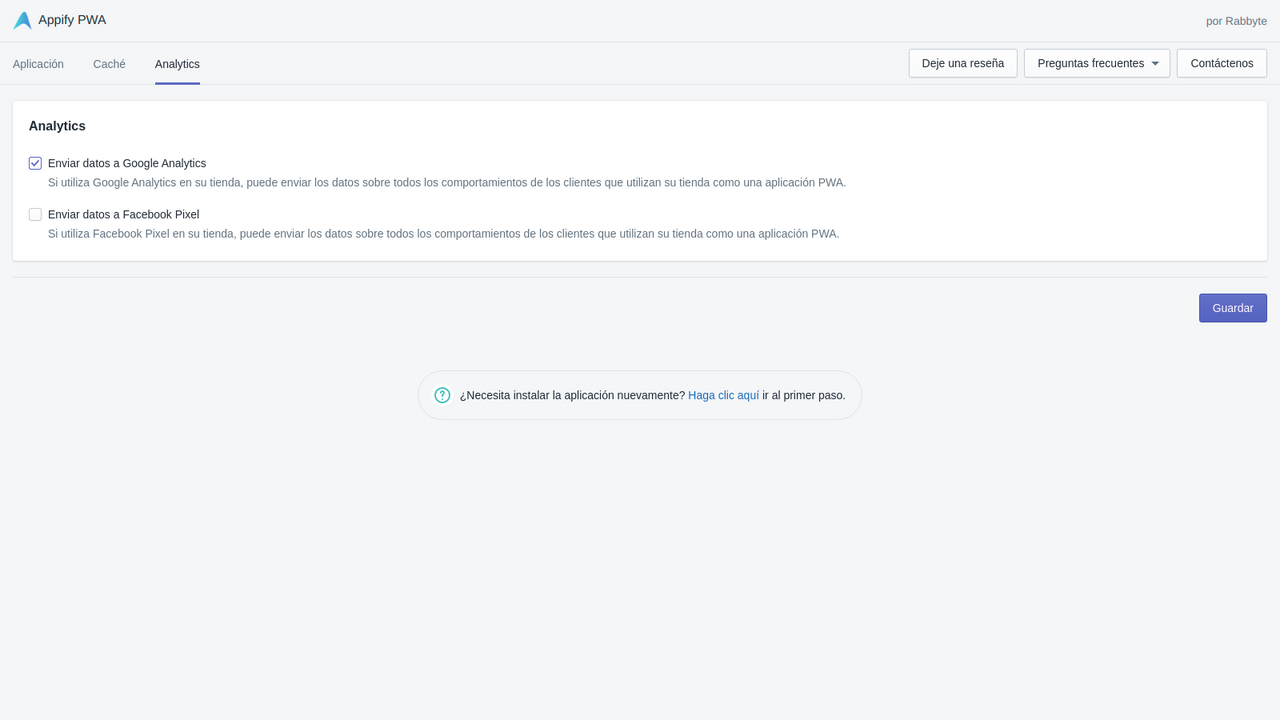Viewport: 1280px width, 720px height.
Task: Click the Google Analytics description paragraph
Action: point(447,183)
